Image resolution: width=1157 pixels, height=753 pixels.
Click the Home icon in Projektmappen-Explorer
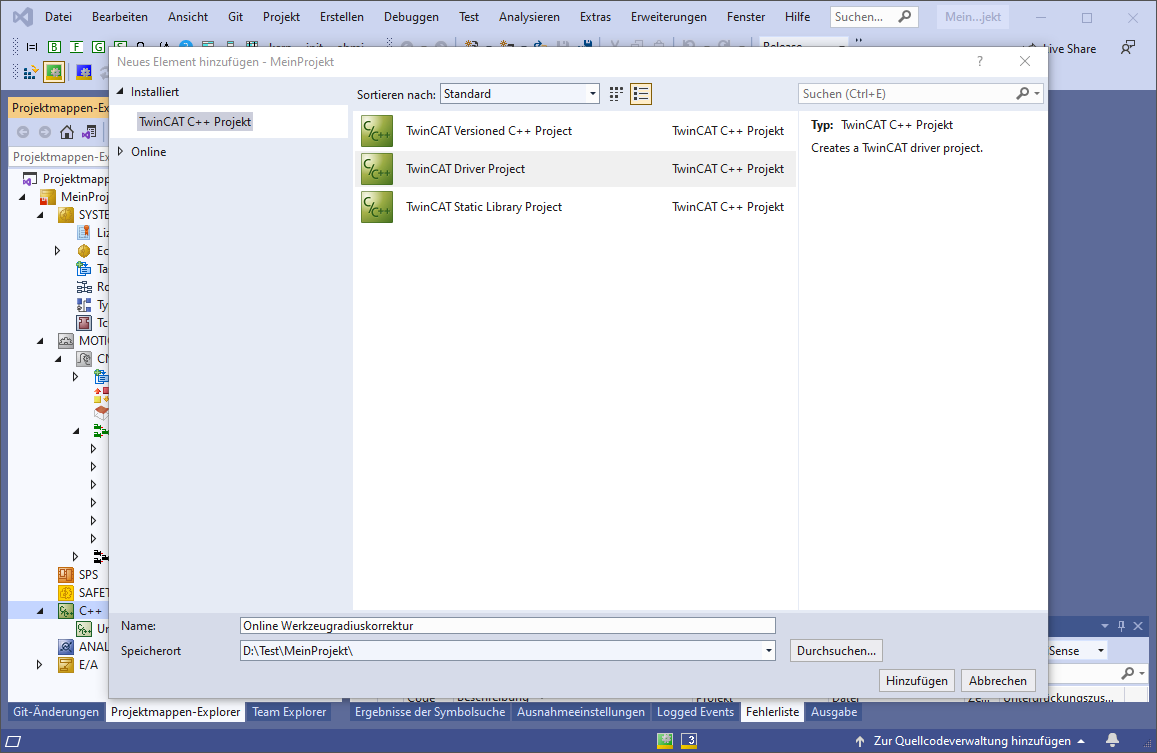pyautogui.click(x=67, y=132)
